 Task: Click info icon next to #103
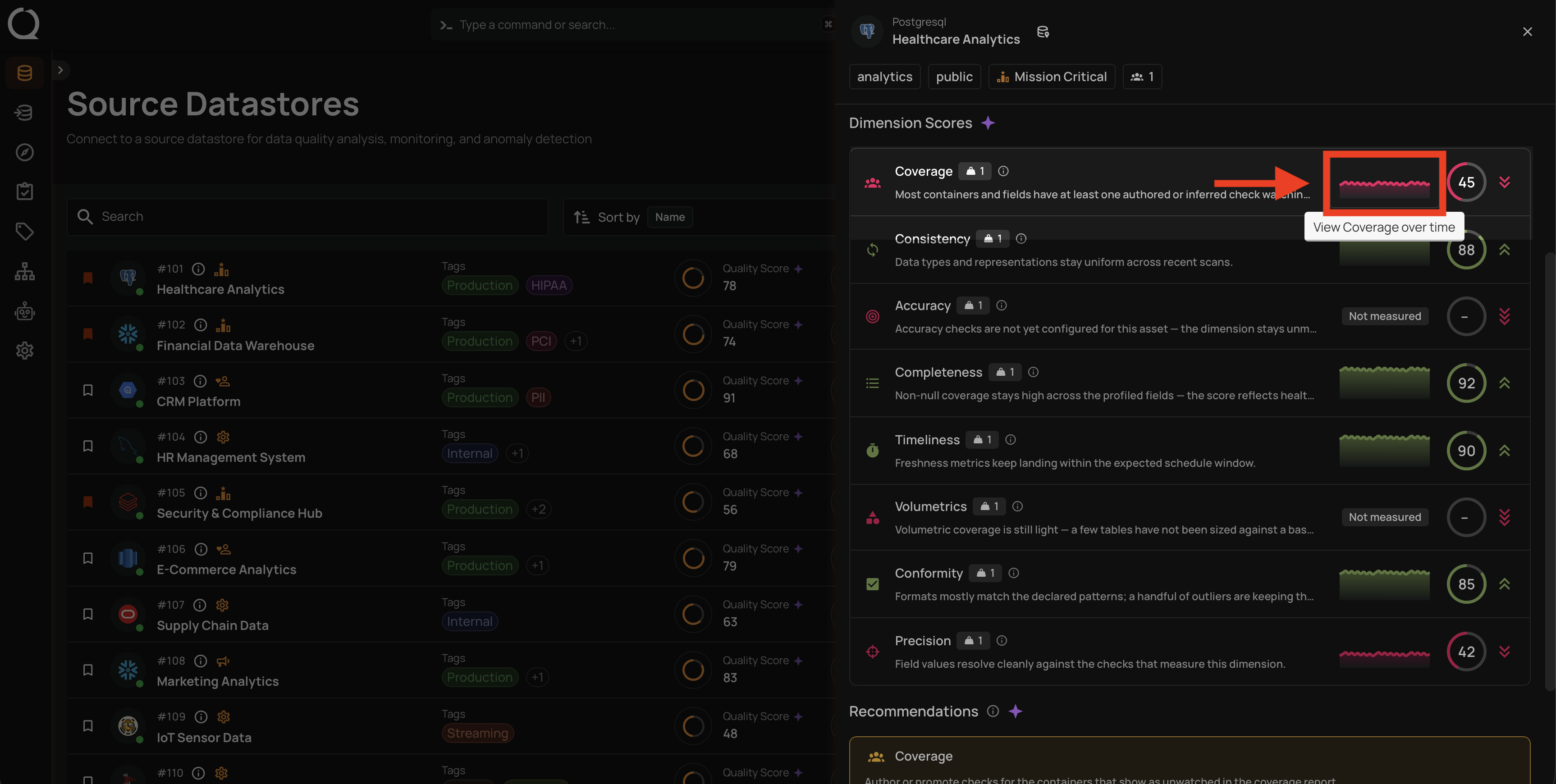[x=200, y=381]
